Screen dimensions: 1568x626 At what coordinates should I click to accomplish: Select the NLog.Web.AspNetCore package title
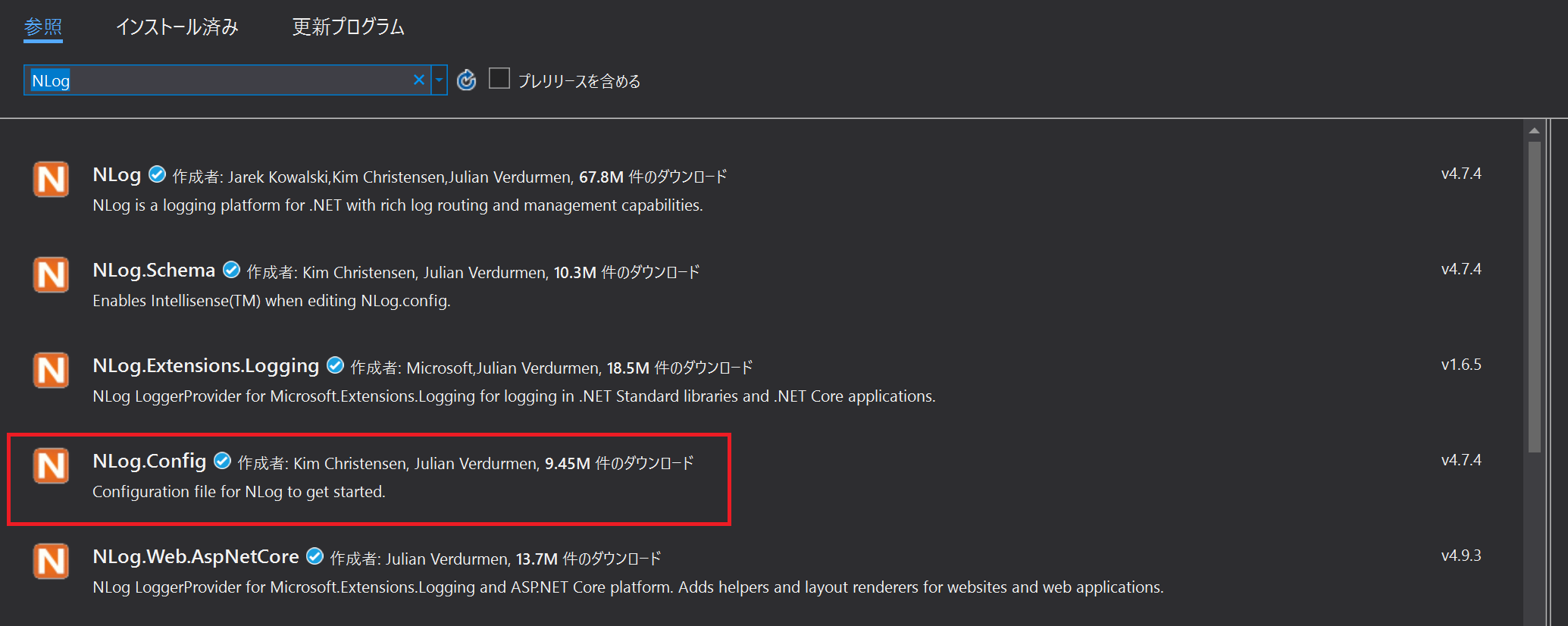point(196,557)
